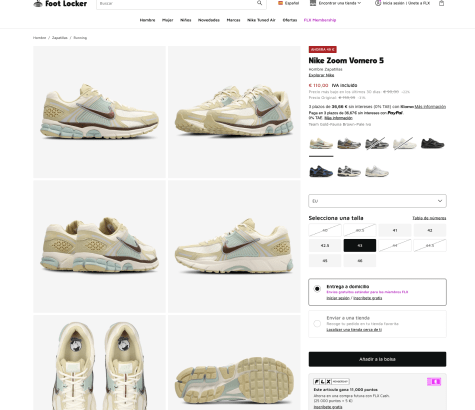Open the Español language selector

coord(292,3)
